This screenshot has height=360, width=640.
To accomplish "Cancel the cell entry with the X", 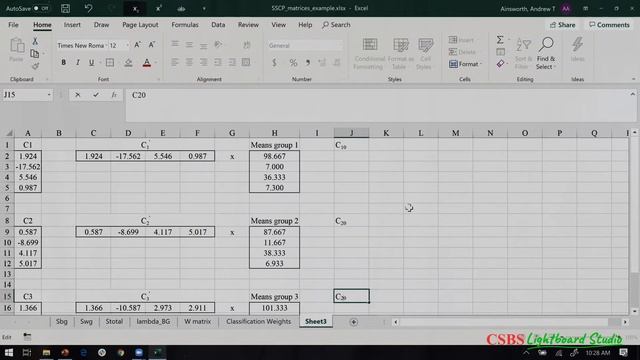I will click(78, 95).
